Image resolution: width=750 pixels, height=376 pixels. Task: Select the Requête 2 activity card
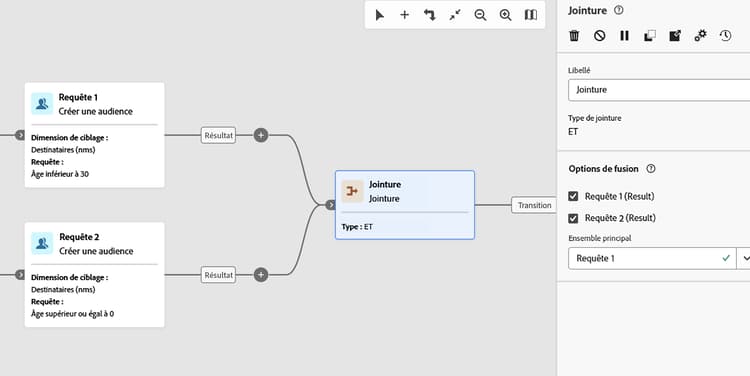coord(95,275)
